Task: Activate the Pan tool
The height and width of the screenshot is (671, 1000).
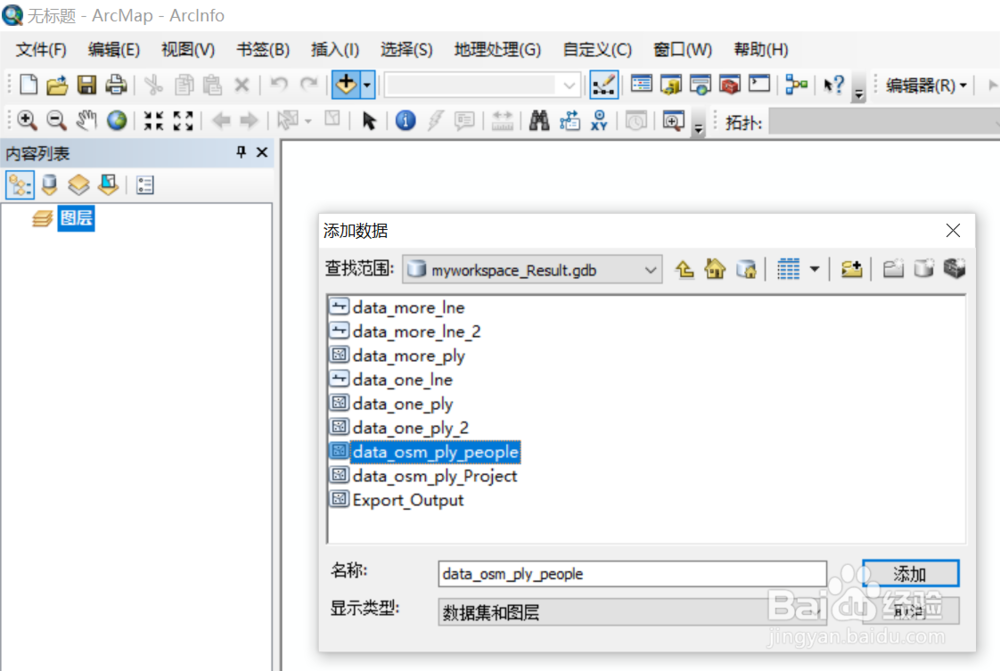Action: [x=87, y=120]
